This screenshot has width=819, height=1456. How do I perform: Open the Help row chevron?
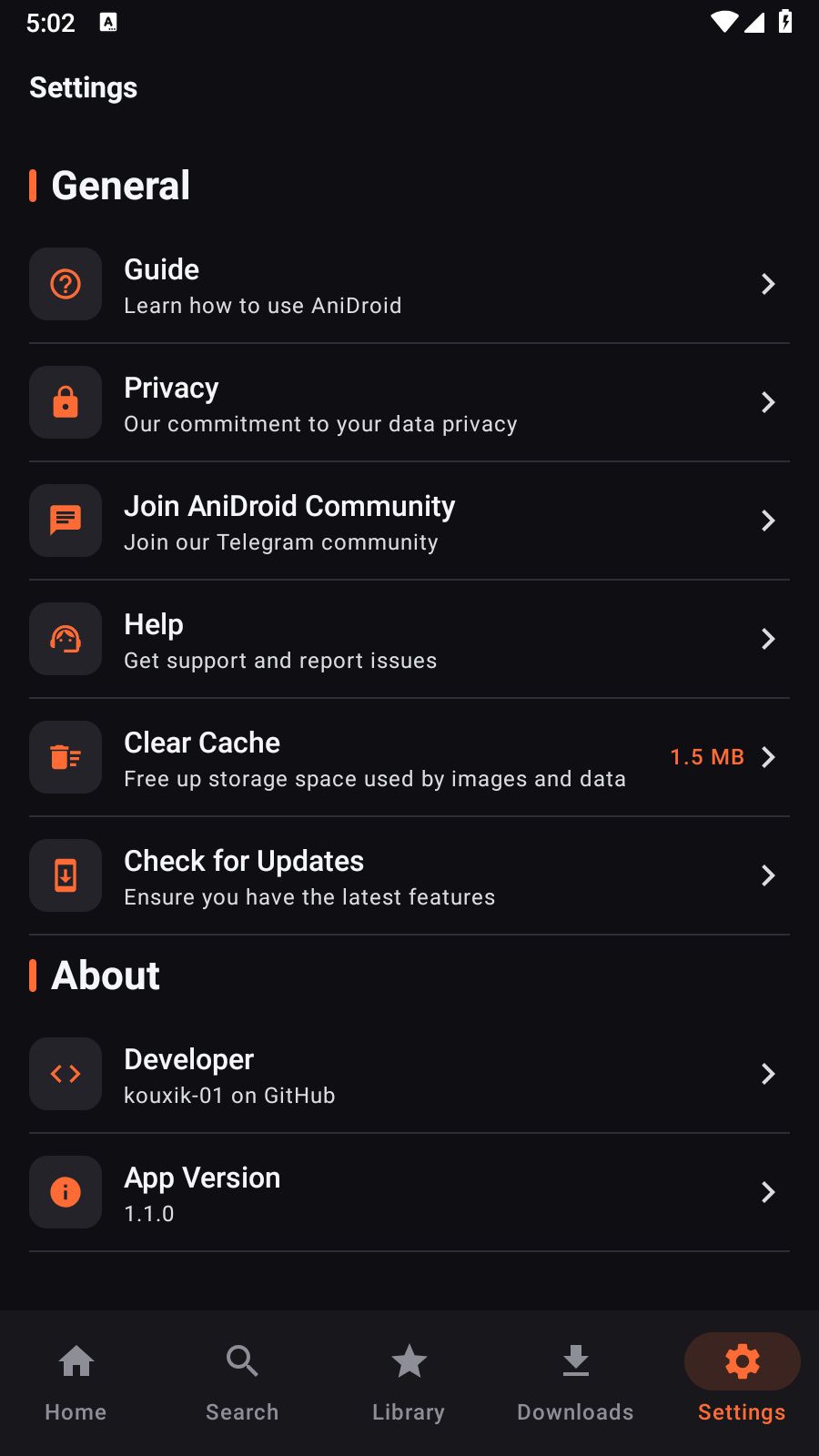coord(768,639)
